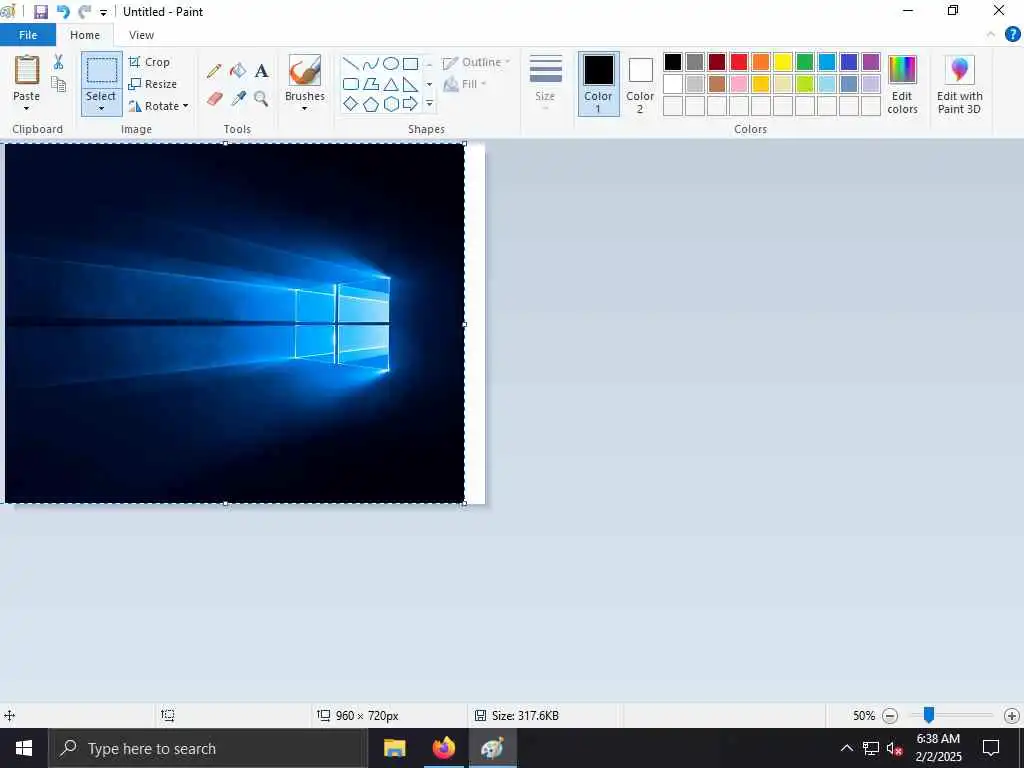The image size is (1024, 768).
Task: Choose the Pentagon shape
Action: 370,104
